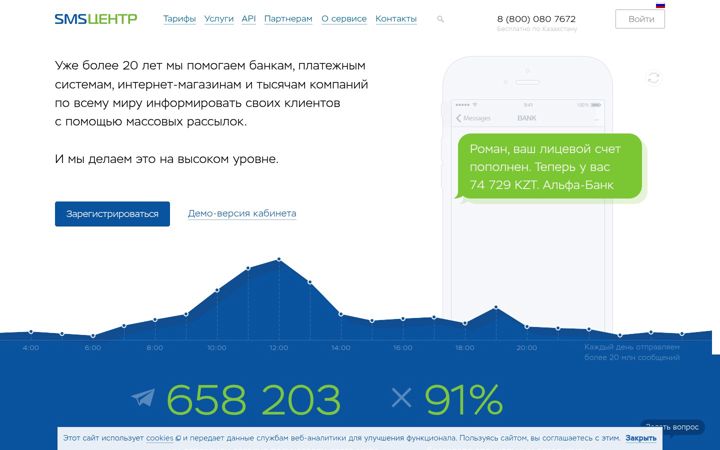Dismiss cookie notice with Закрыть
This screenshot has height=450, width=720.
[x=641, y=438]
